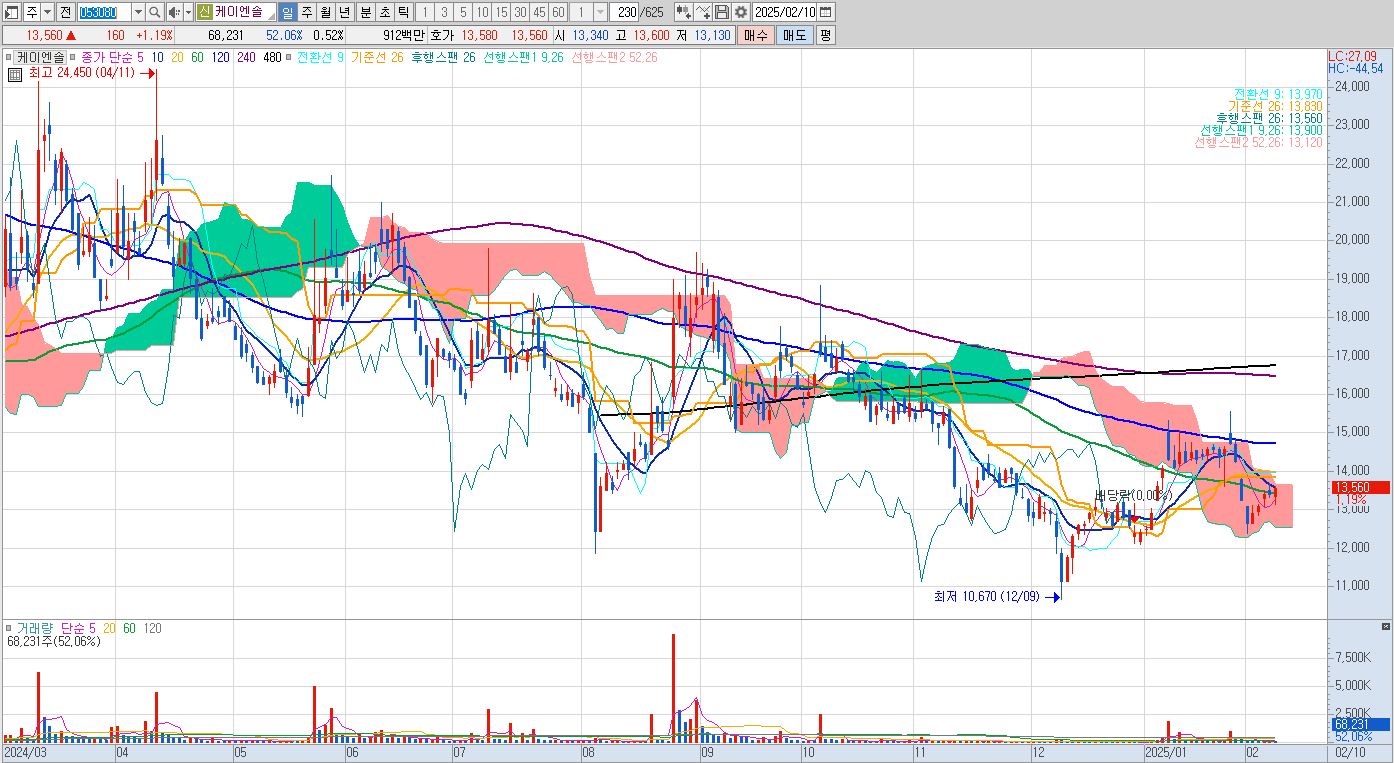Open chart settings gear icon
The width and height of the screenshot is (1394, 763).
click(740, 12)
